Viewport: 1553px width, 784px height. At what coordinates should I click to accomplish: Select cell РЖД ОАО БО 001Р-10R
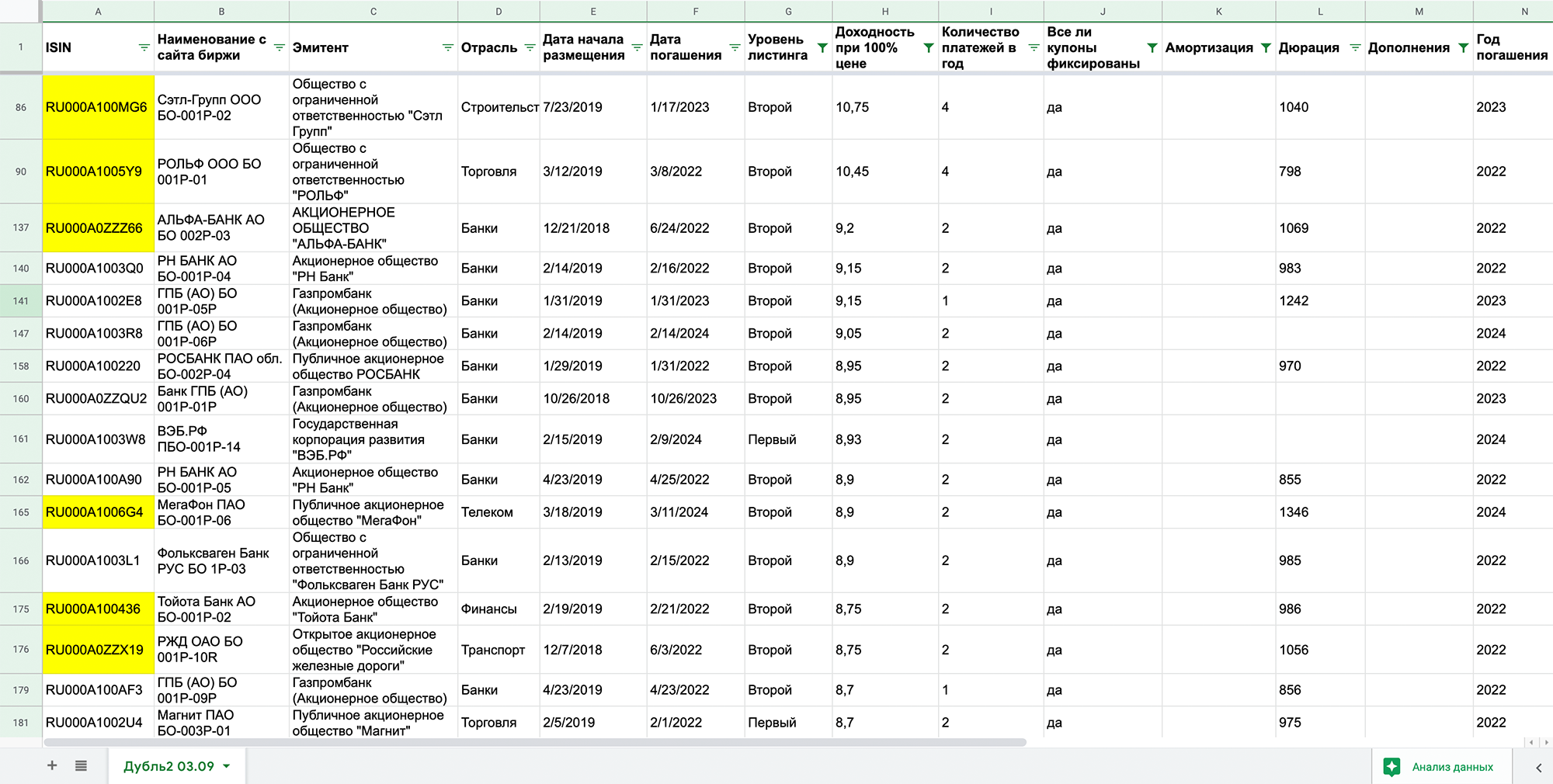click(221, 650)
